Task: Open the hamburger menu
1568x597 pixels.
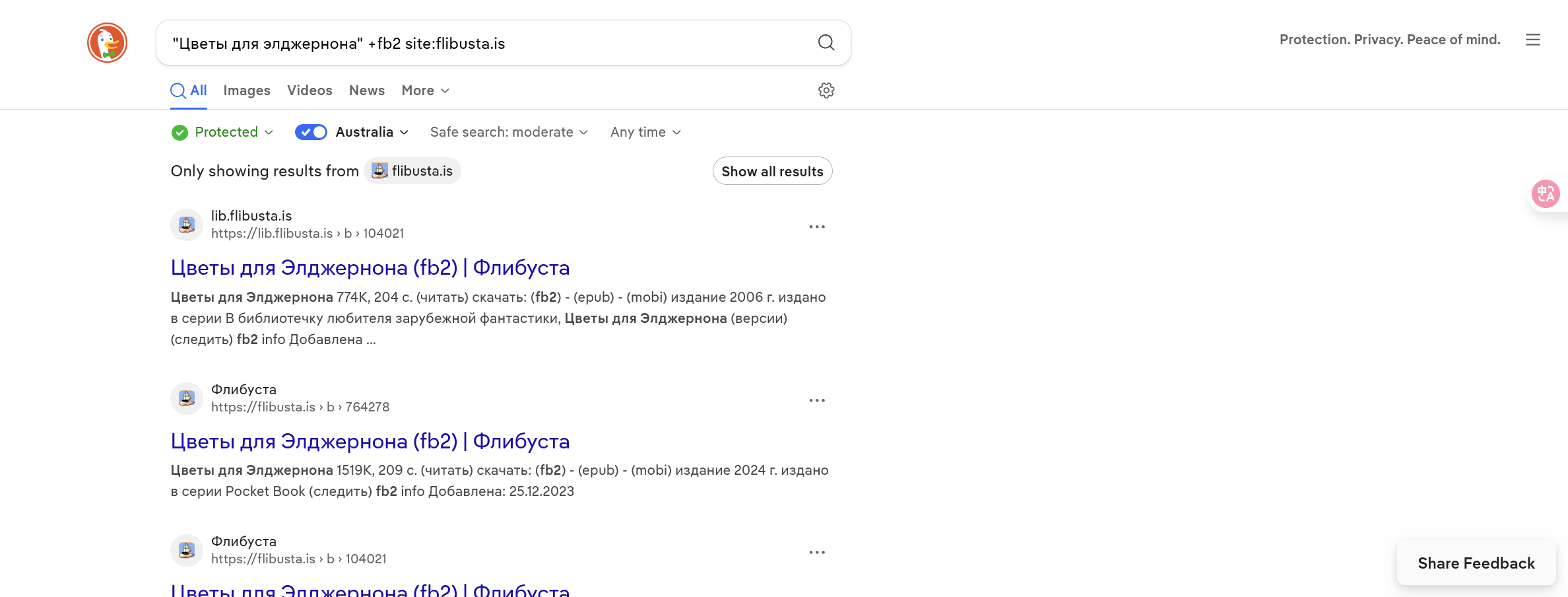Action: pos(1532,40)
